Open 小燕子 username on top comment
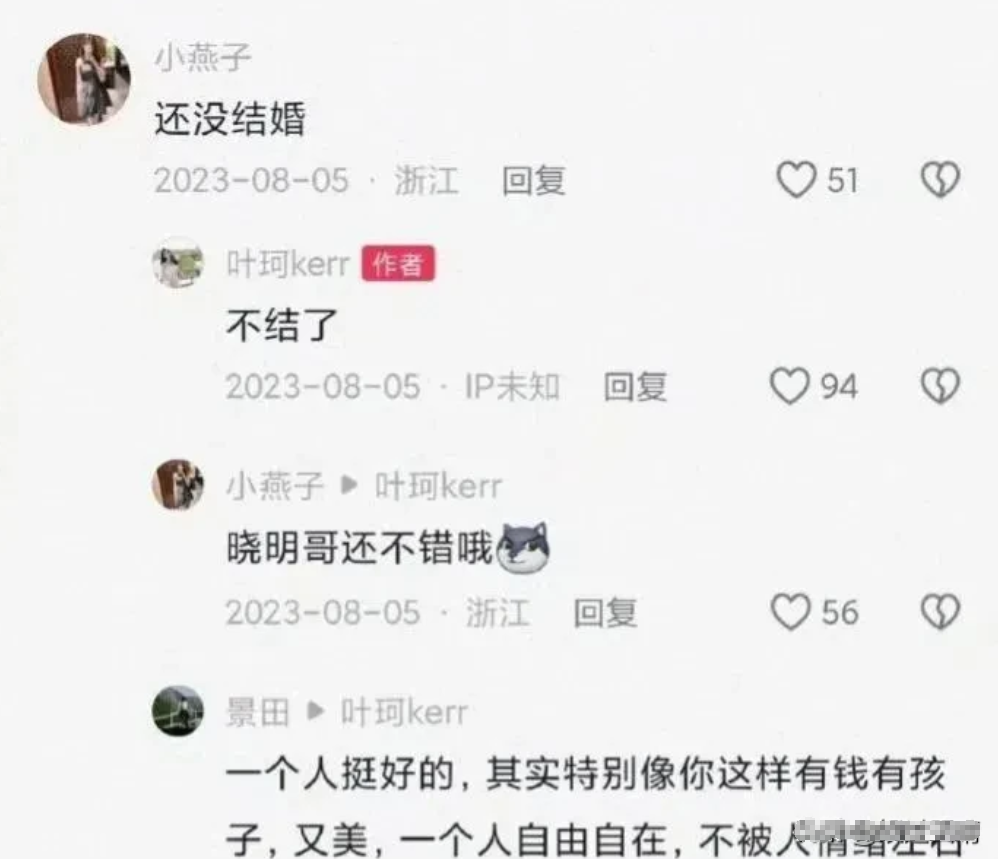998x859 pixels. click(x=203, y=57)
